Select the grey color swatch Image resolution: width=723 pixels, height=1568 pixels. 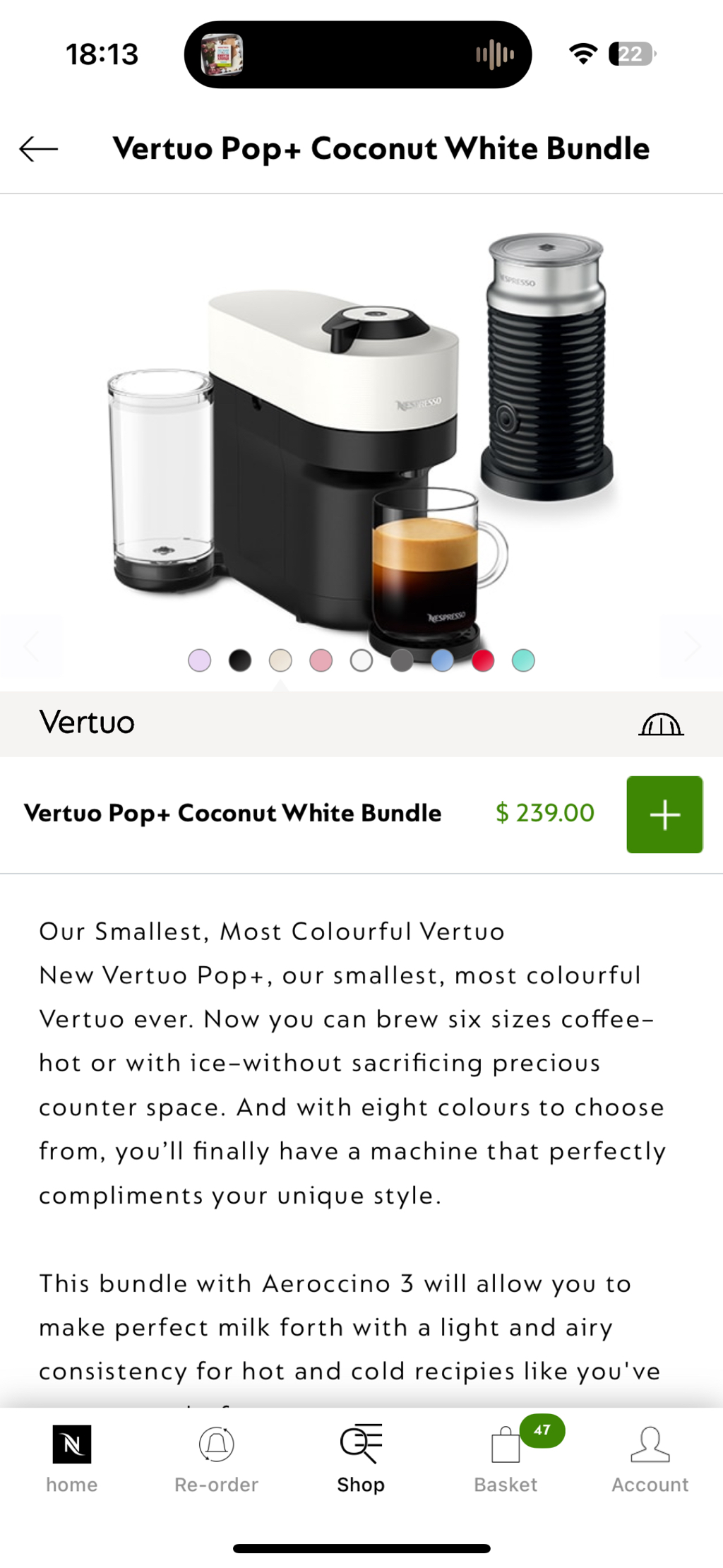402,660
